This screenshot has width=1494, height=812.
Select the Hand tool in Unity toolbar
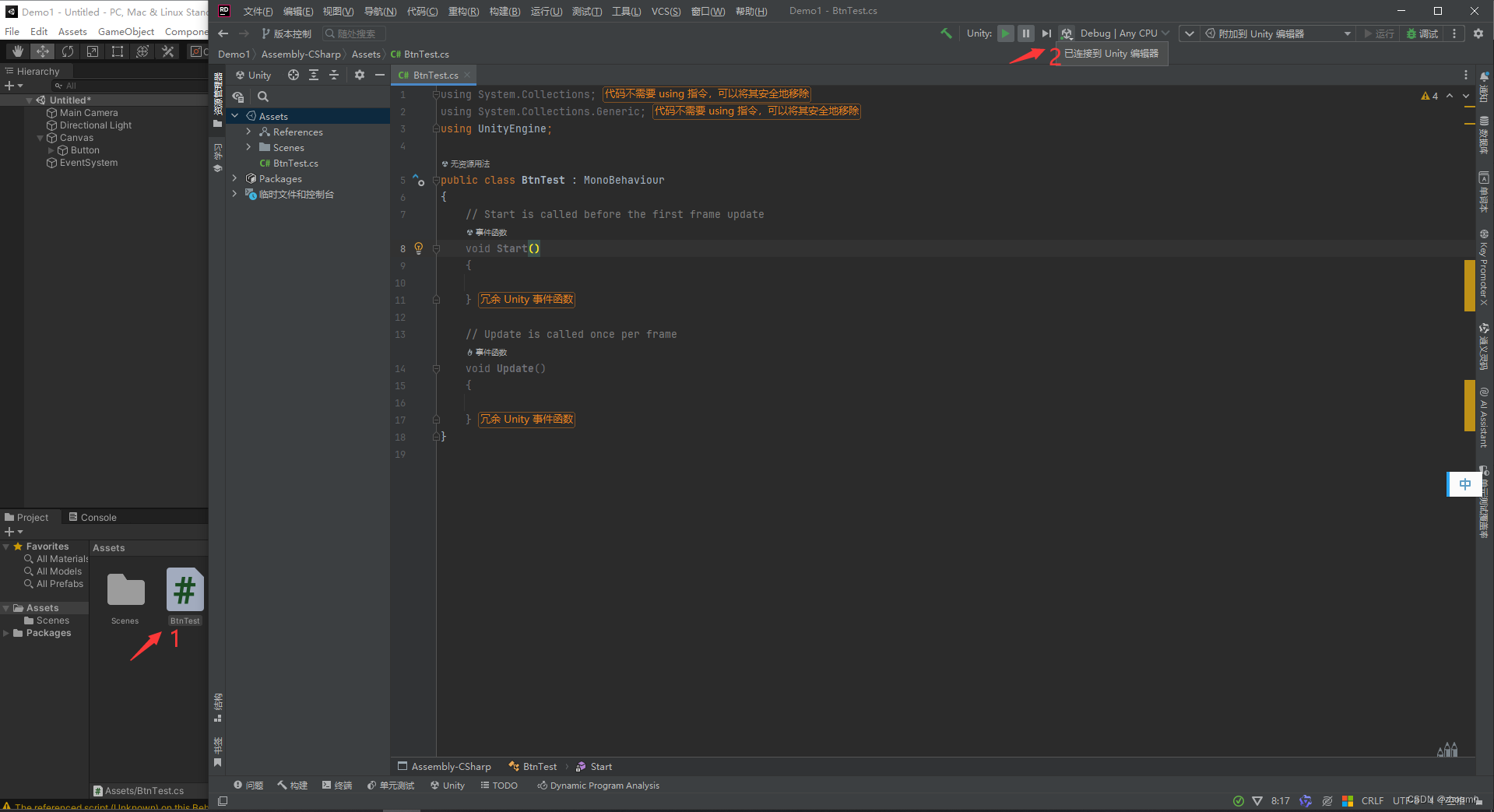(x=17, y=51)
